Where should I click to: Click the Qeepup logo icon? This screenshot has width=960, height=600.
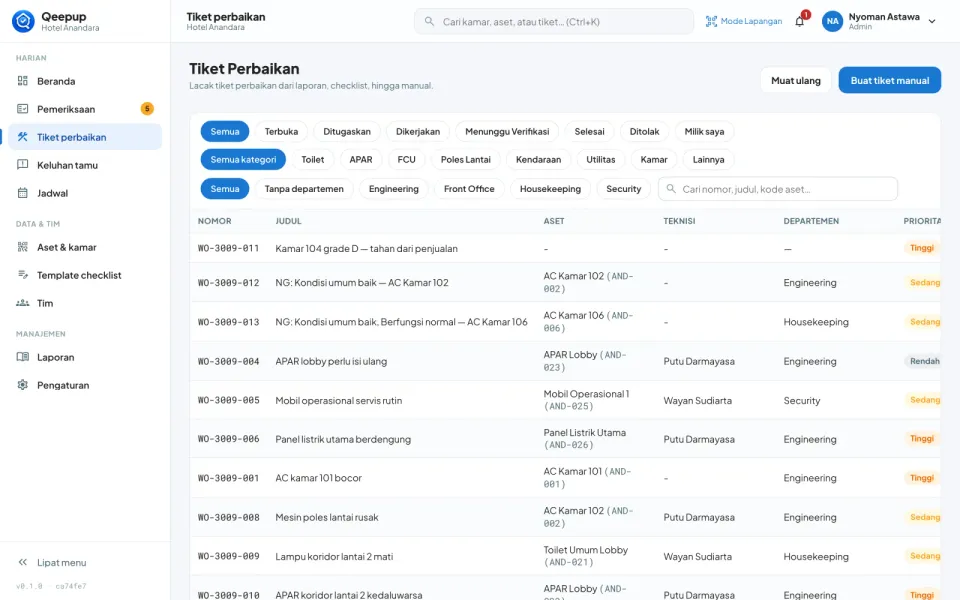pyautogui.click(x=23, y=21)
